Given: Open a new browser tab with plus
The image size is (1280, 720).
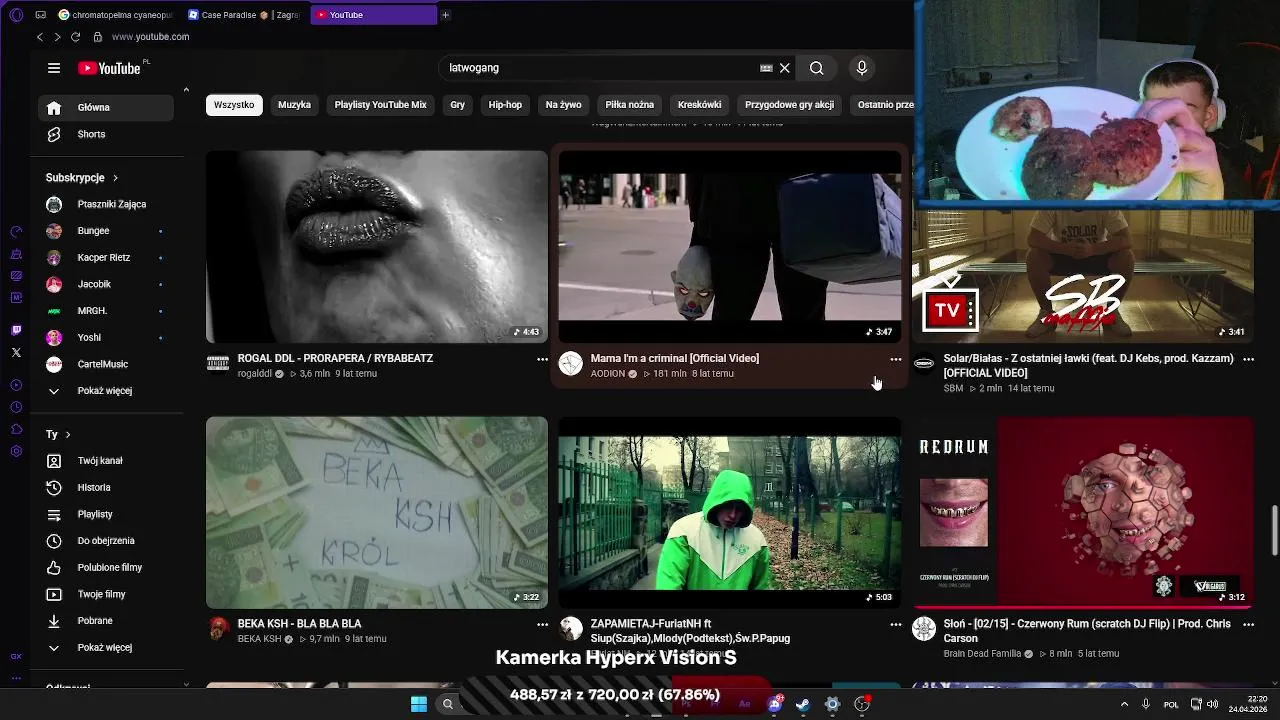Looking at the screenshot, I should pos(445,15).
